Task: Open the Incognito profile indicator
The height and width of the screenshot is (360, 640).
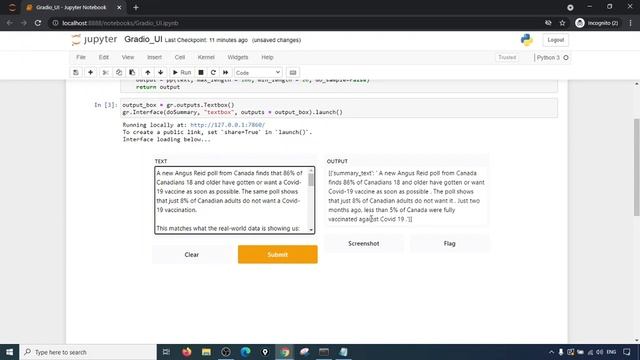Action: [596, 23]
